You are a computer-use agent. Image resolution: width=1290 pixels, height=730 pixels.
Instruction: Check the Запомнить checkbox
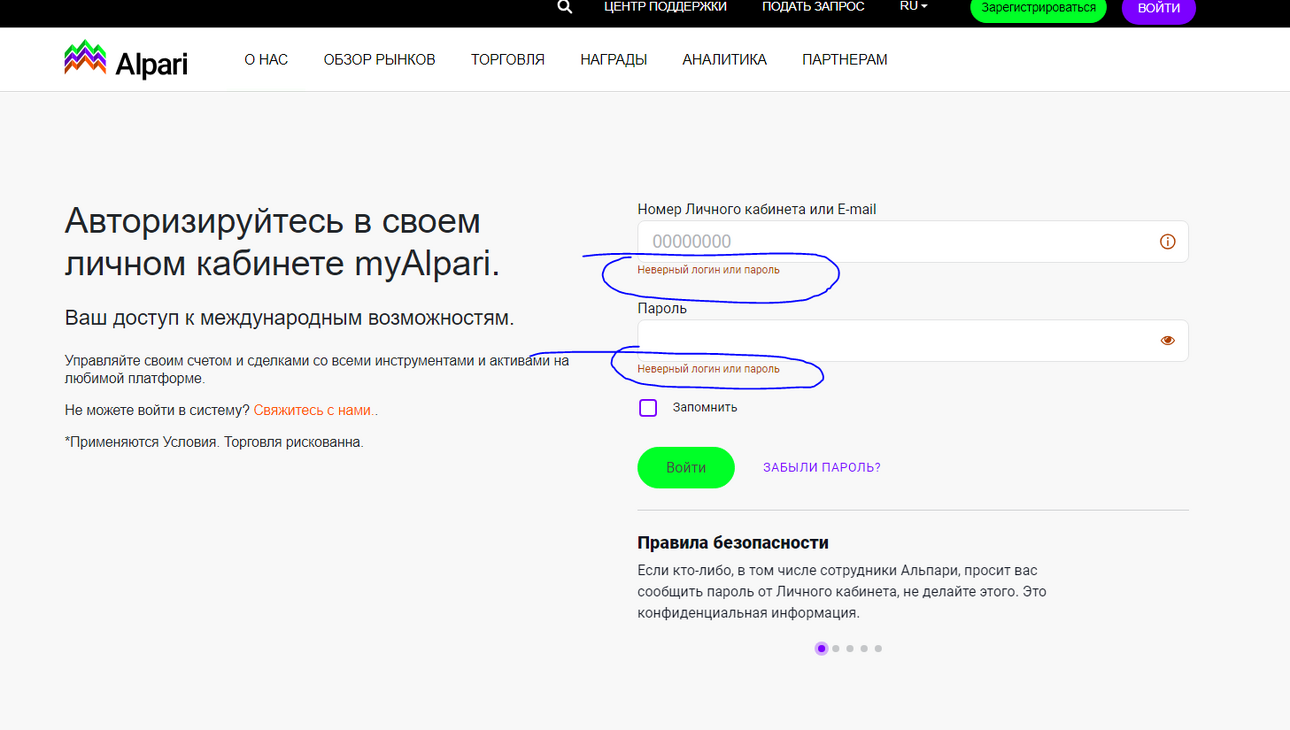(648, 408)
